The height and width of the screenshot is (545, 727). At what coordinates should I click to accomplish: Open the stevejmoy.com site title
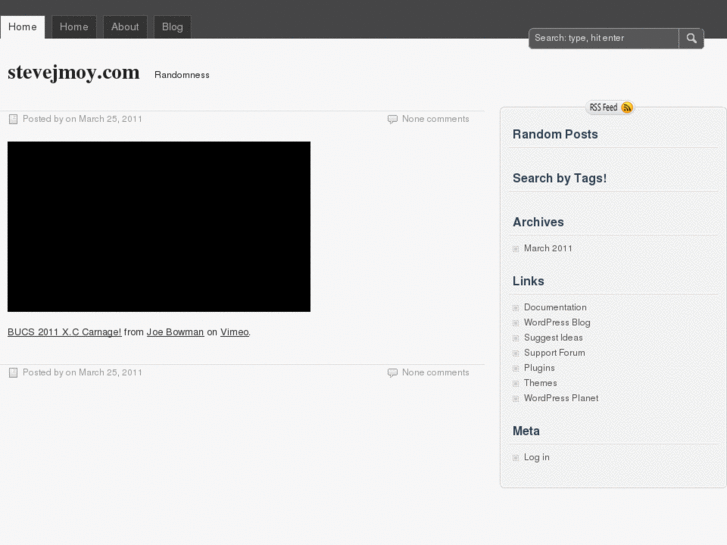pos(73,73)
